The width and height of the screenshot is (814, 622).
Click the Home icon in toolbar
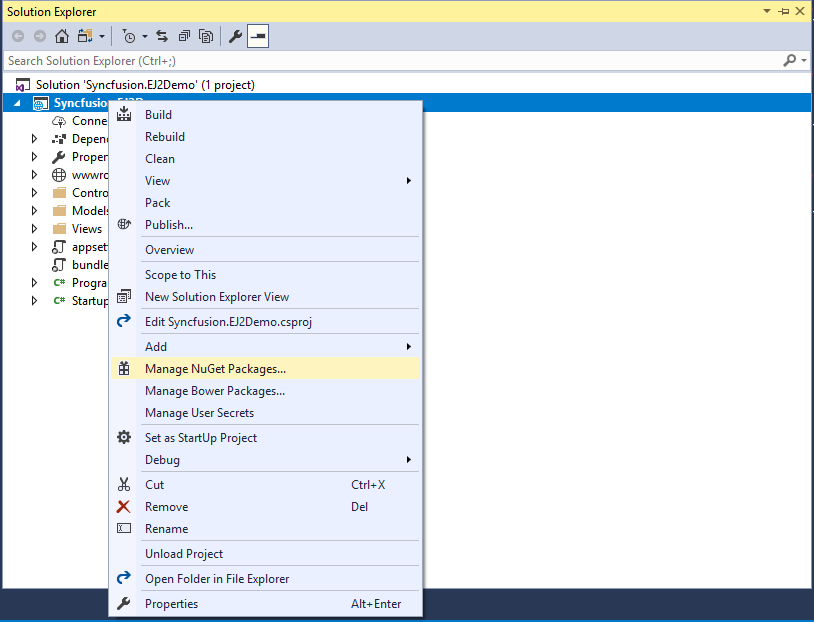coord(62,36)
